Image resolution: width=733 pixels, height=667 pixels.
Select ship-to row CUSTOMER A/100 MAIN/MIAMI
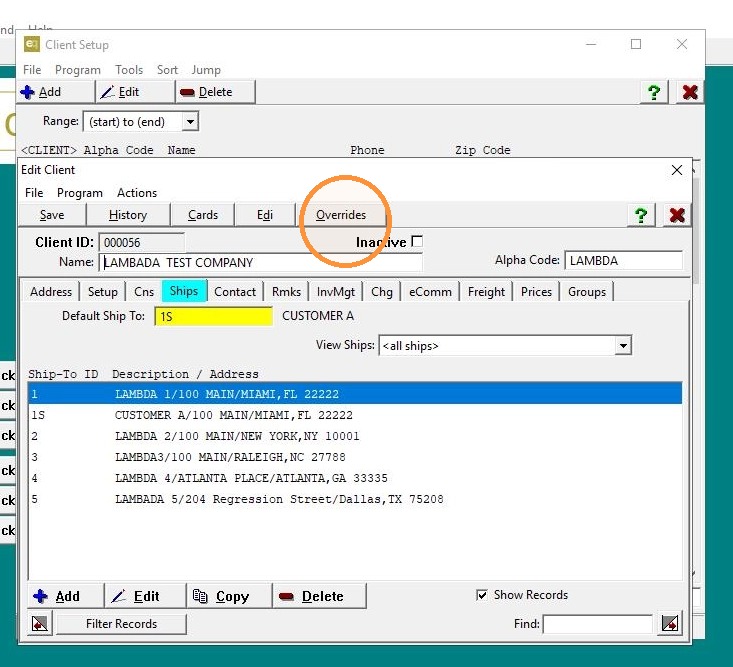click(x=355, y=415)
